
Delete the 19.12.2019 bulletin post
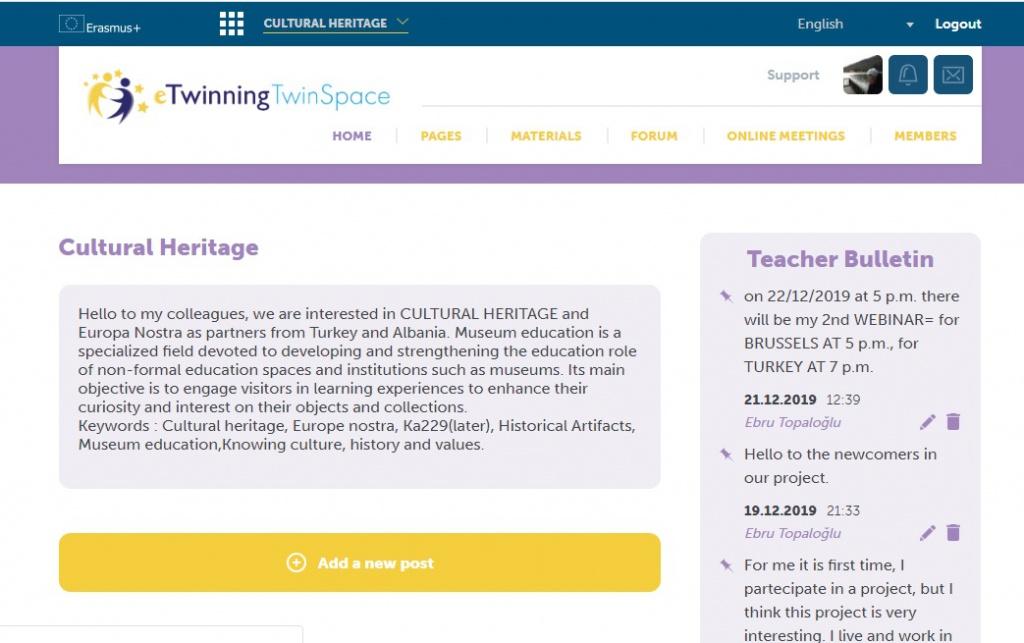[x=953, y=533]
